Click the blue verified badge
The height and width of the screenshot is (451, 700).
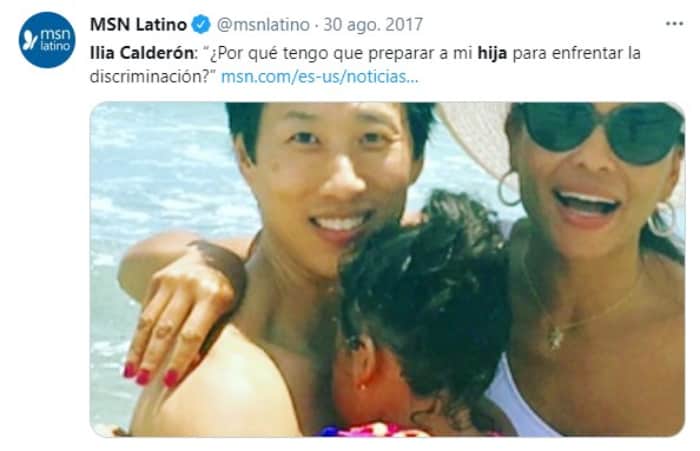[x=201, y=25]
